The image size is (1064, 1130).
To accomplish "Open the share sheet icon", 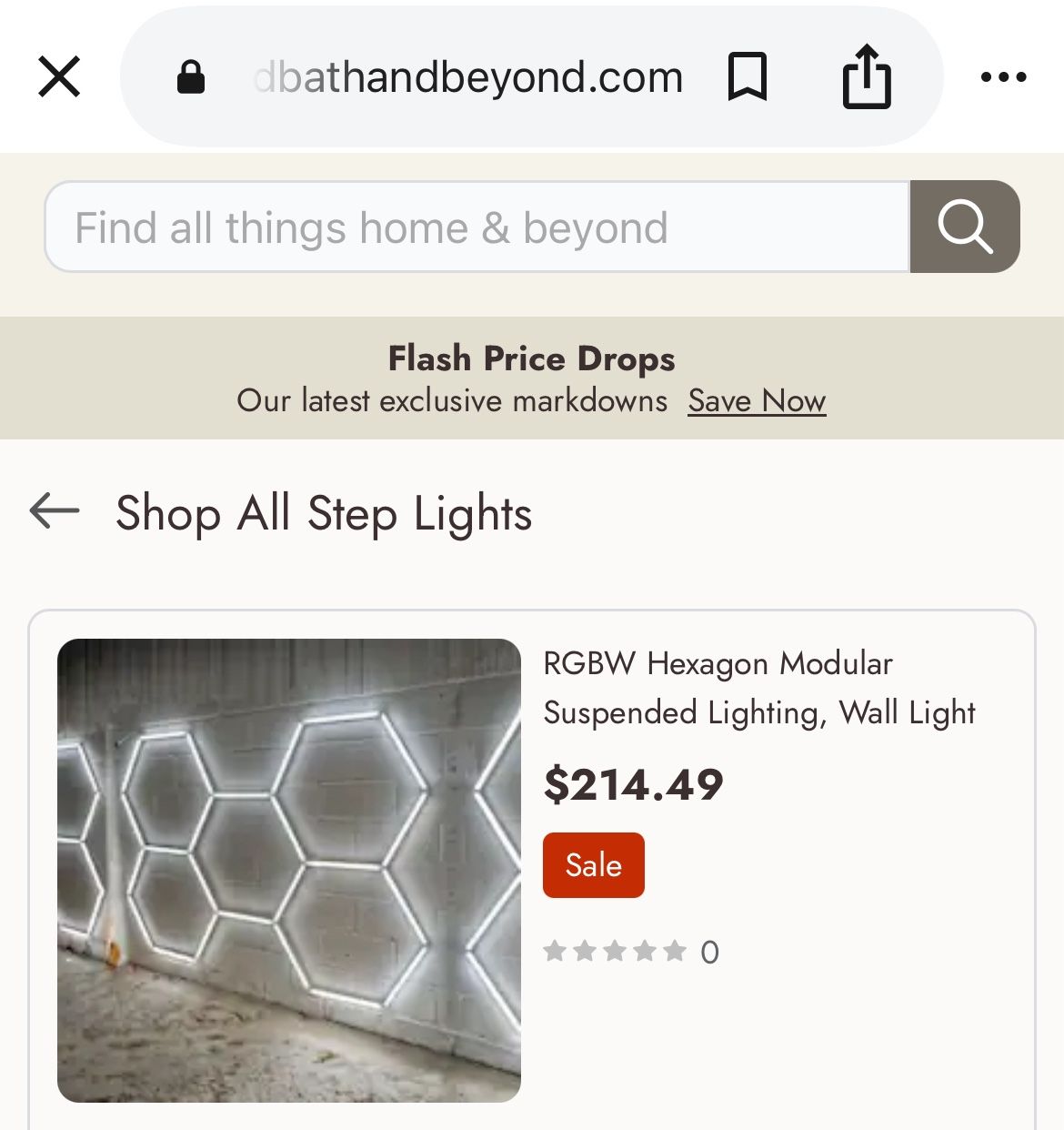I will point(866,76).
